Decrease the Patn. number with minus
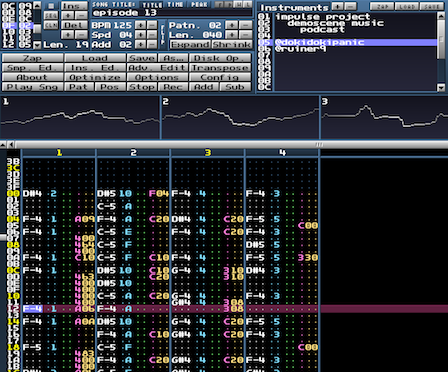Viewport: 448px width, 372px height. coord(246,25)
